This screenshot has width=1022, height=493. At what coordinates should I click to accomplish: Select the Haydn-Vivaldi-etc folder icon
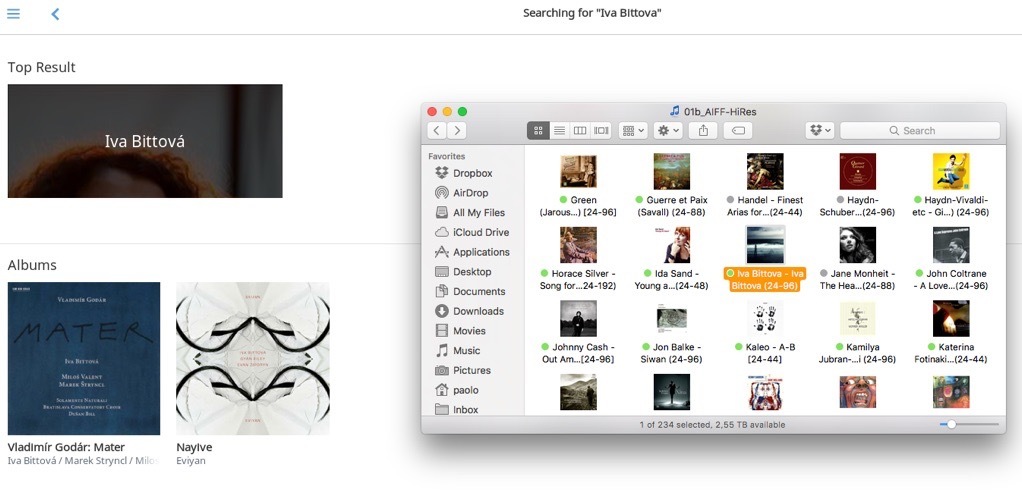[951, 171]
